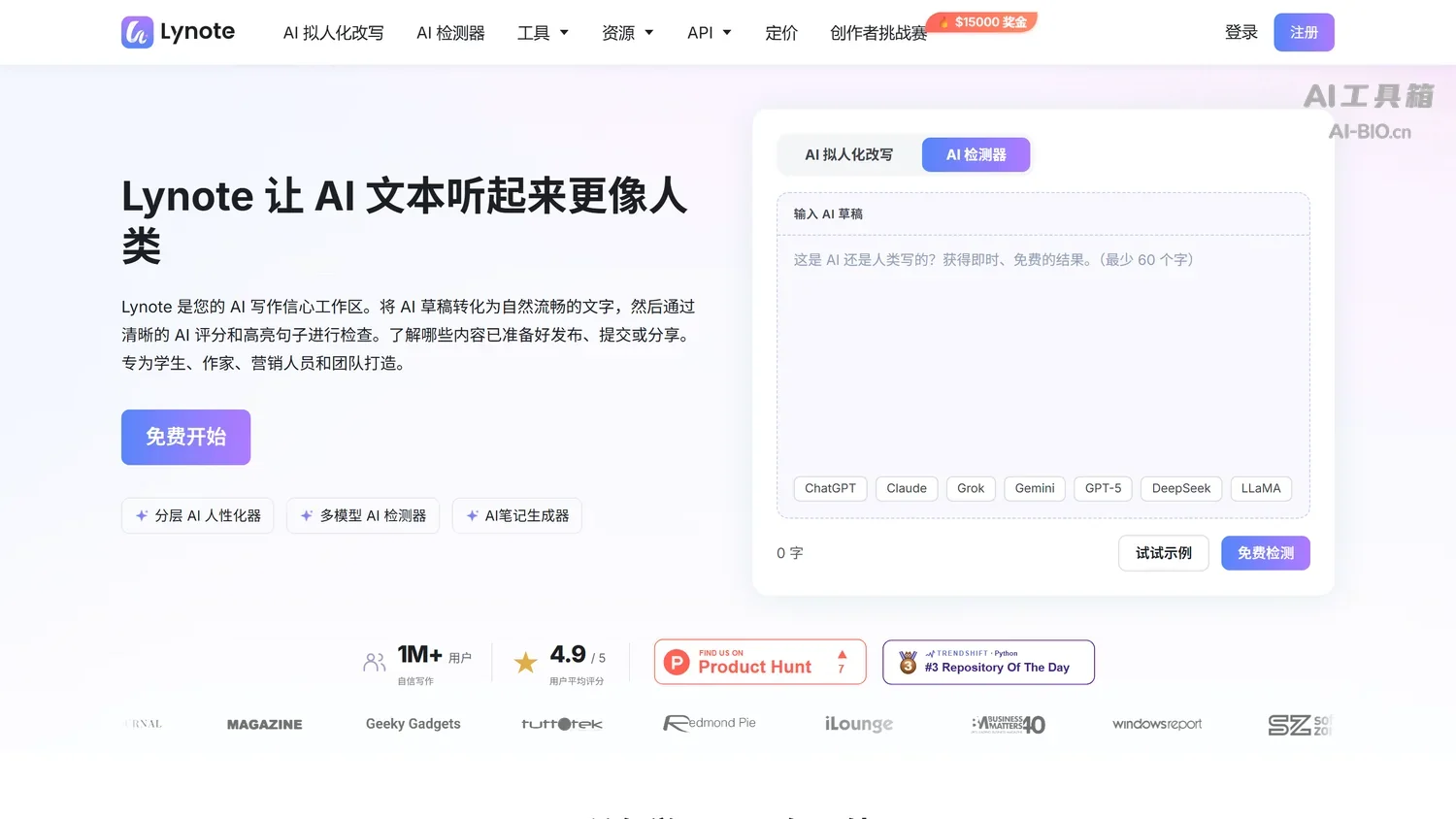This screenshot has width=1456, height=819.
Task: Click the 4.9 / 5 rating text
Action: click(x=578, y=655)
